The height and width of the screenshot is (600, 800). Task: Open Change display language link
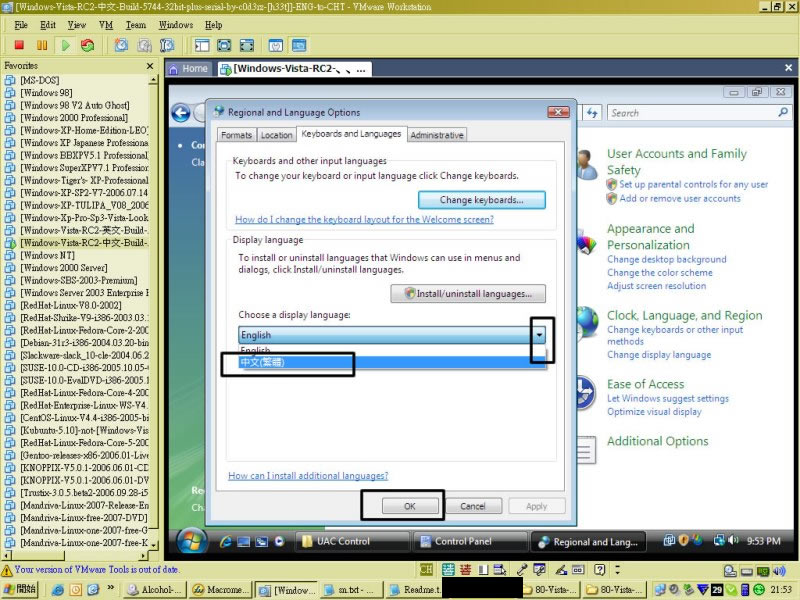(x=659, y=355)
